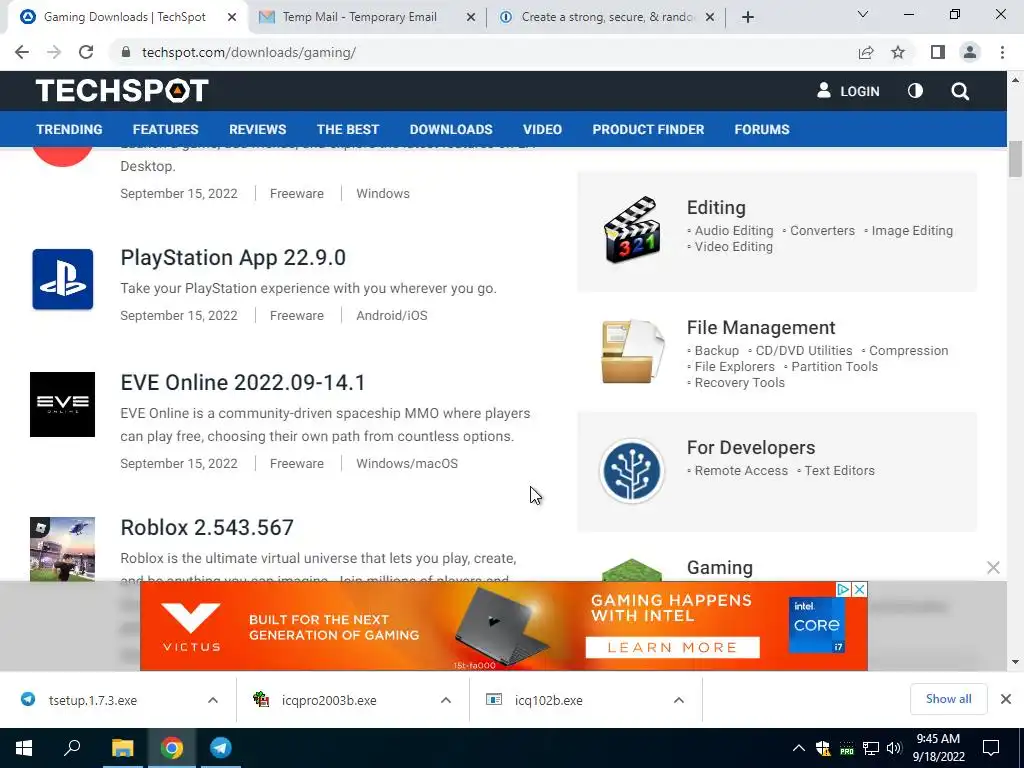Image resolution: width=1024 pixels, height=768 pixels.
Task: Click the scrollbar down arrow
Action: pos(1015,662)
